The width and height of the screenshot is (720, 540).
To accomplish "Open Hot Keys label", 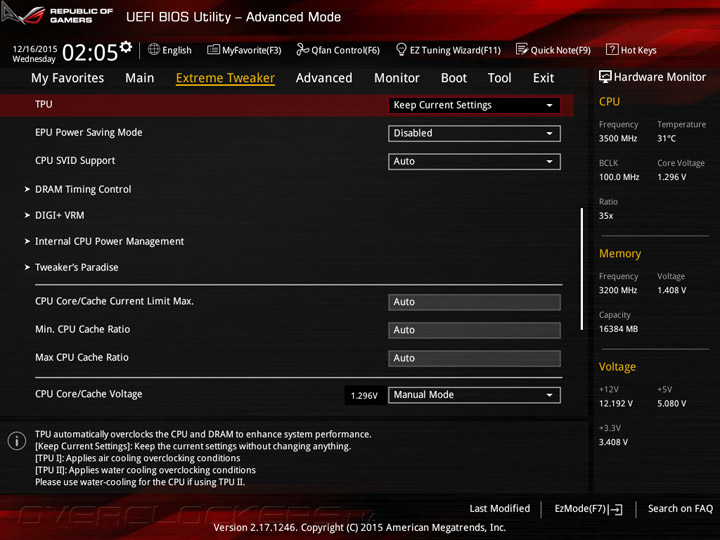I will [638, 51].
